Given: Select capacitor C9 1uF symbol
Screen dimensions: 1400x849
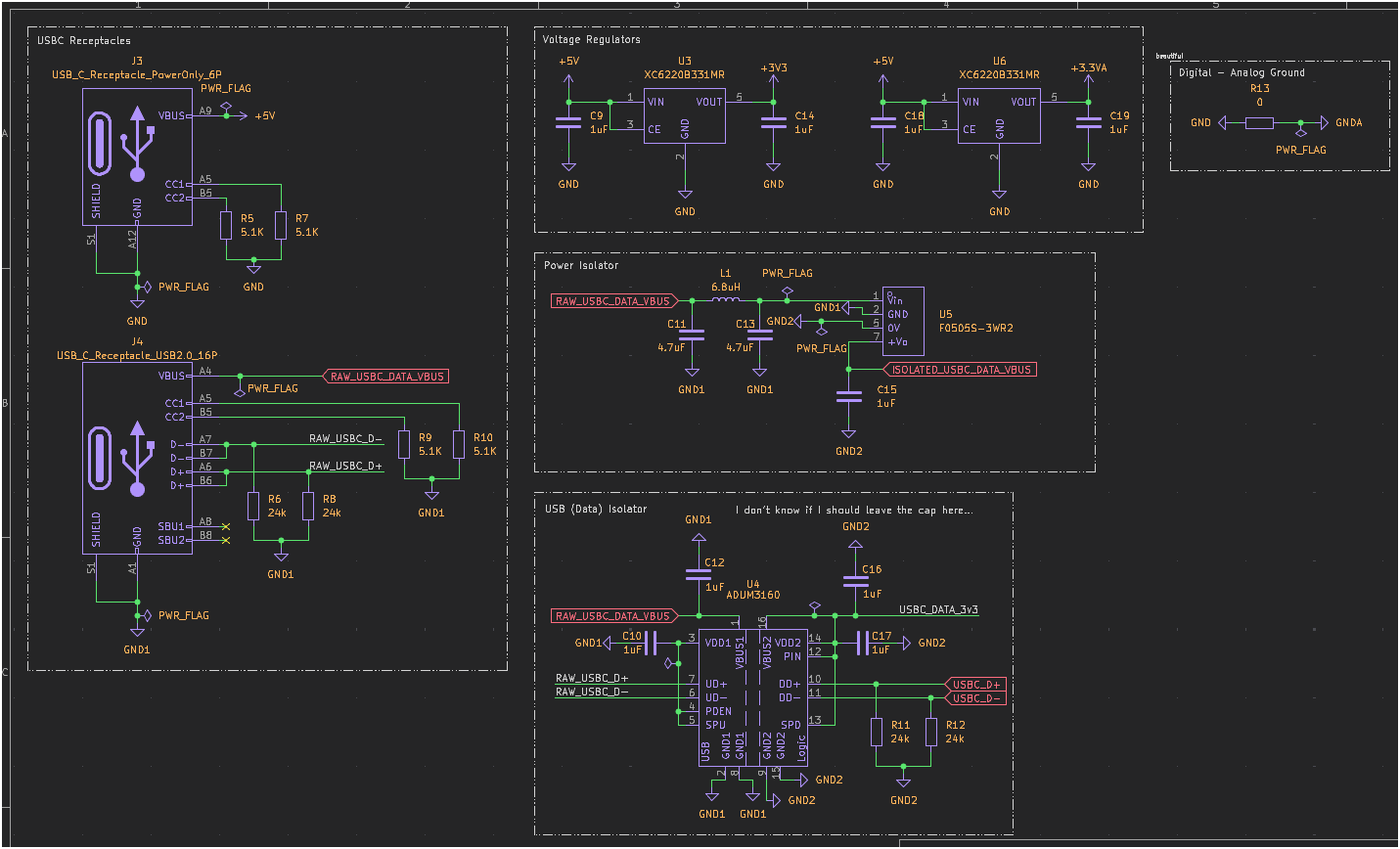Looking at the screenshot, I should pyautogui.click(x=567, y=124).
